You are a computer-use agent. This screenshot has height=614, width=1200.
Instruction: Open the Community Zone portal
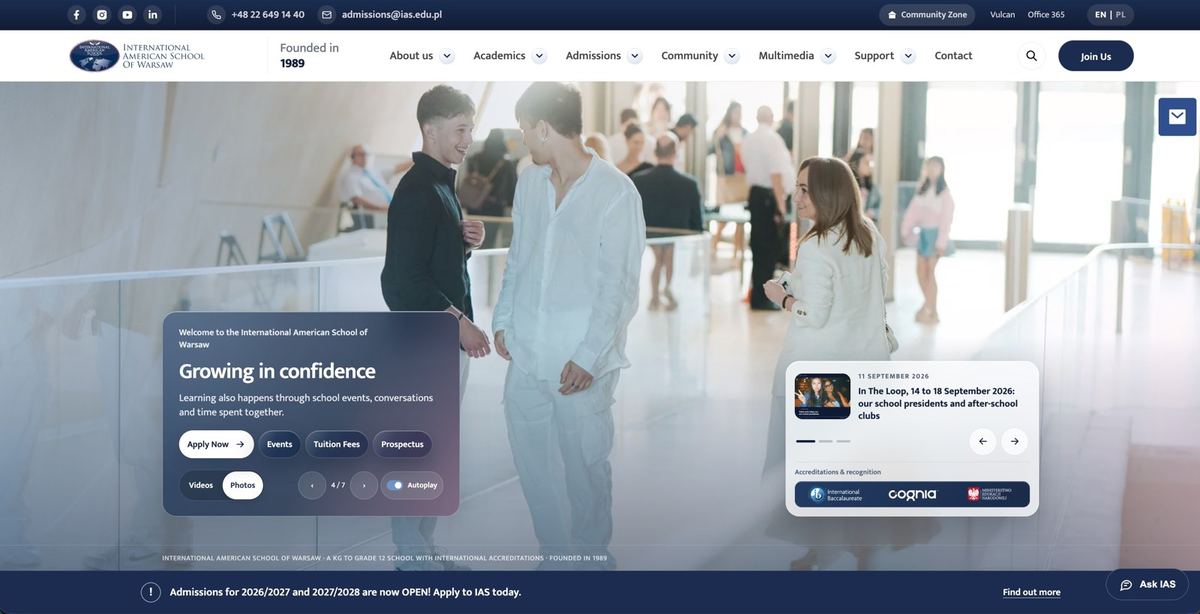point(927,15)
